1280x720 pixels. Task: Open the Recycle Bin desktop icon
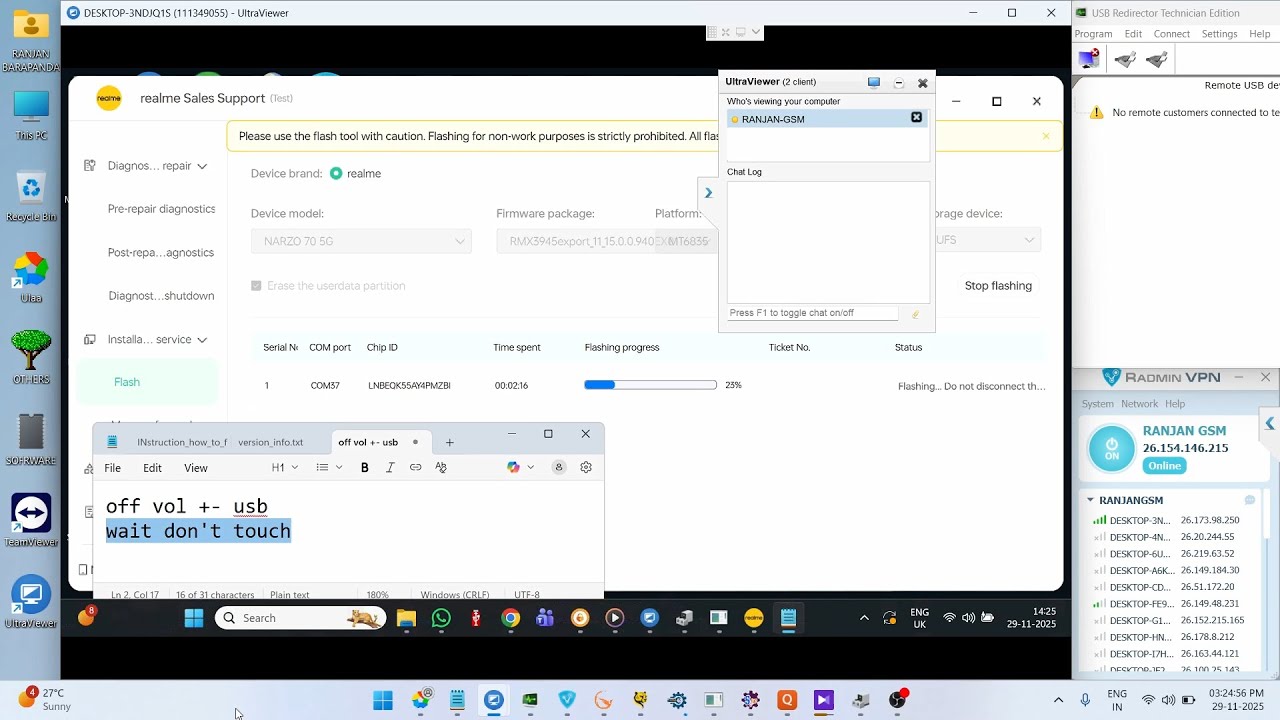31,197
